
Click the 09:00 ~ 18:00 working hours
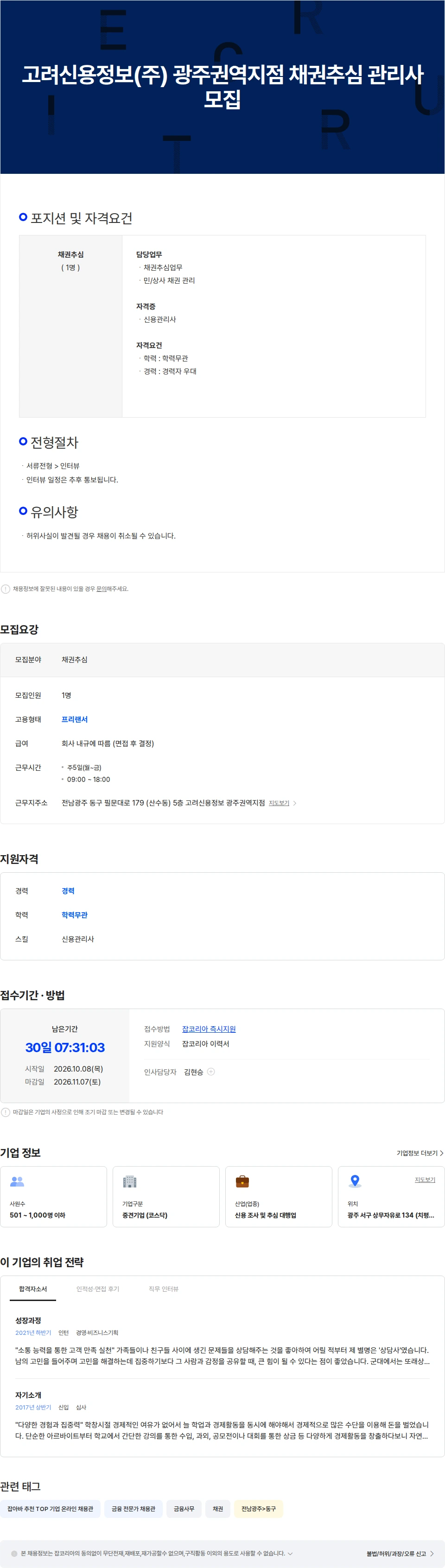(x=88, y=779)
